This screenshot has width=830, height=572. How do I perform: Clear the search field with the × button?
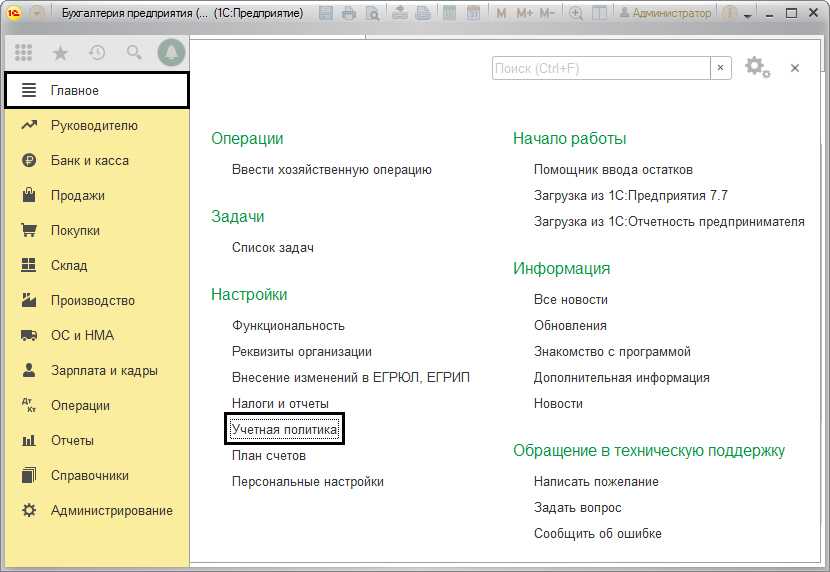click(x=721, y=68)
